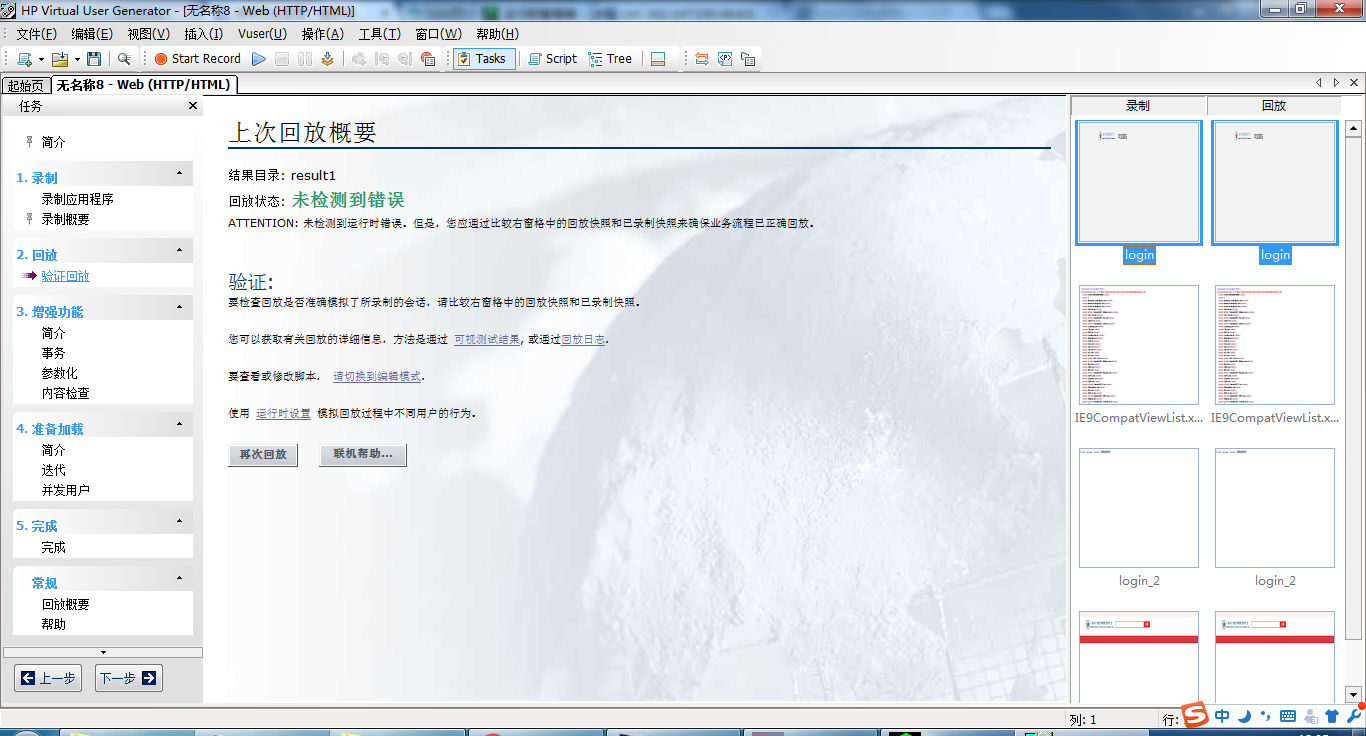This screenshot has width=1366, height=736.
Task: Click the 联机帮助... button
Action: [x=363, y=455]
